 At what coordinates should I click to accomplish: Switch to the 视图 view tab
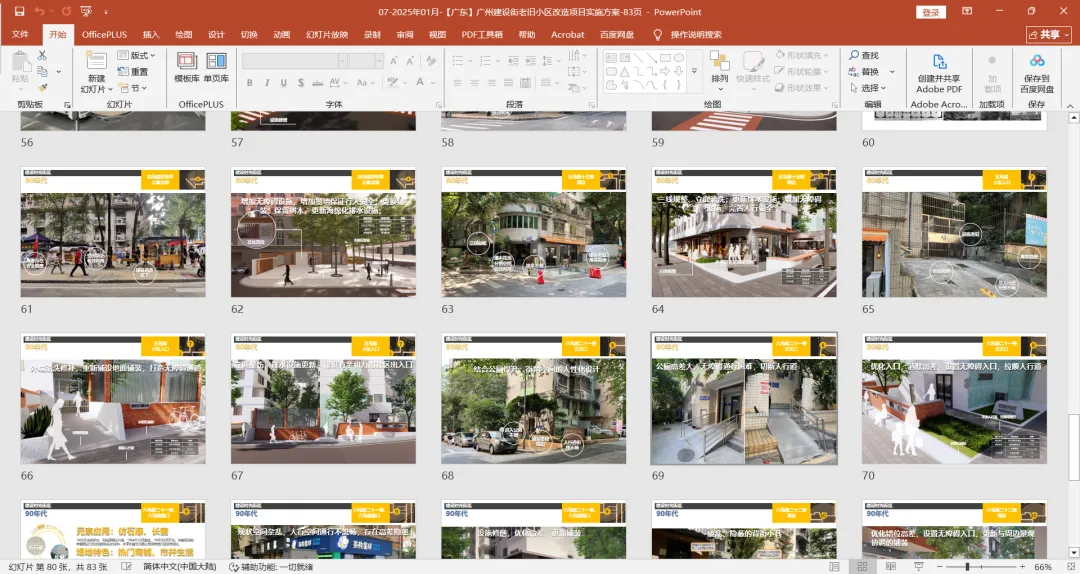[437, 34]
